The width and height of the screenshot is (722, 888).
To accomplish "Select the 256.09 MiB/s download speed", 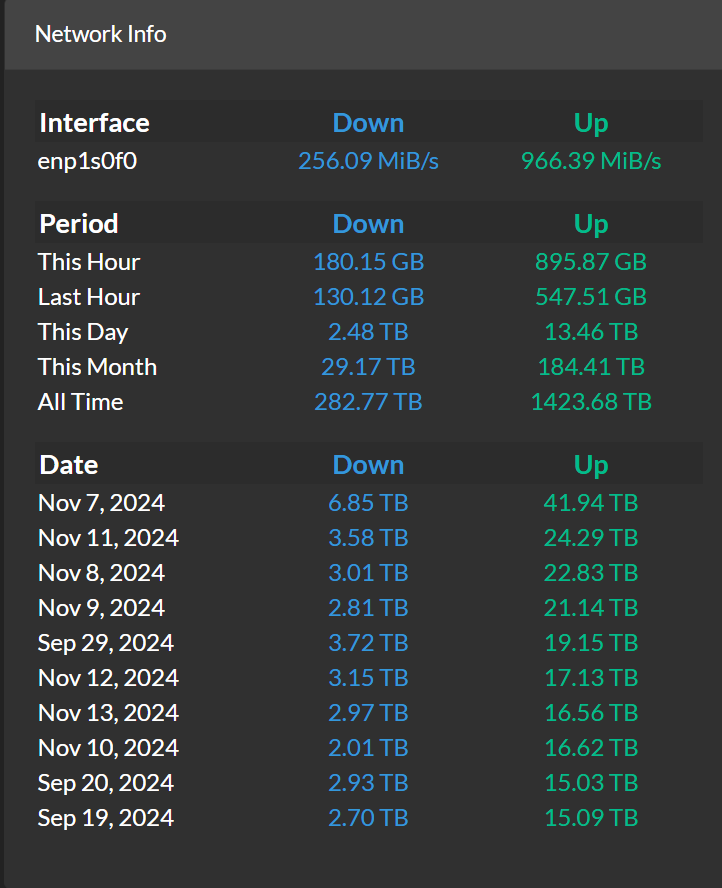I will [x=368, y=161].
